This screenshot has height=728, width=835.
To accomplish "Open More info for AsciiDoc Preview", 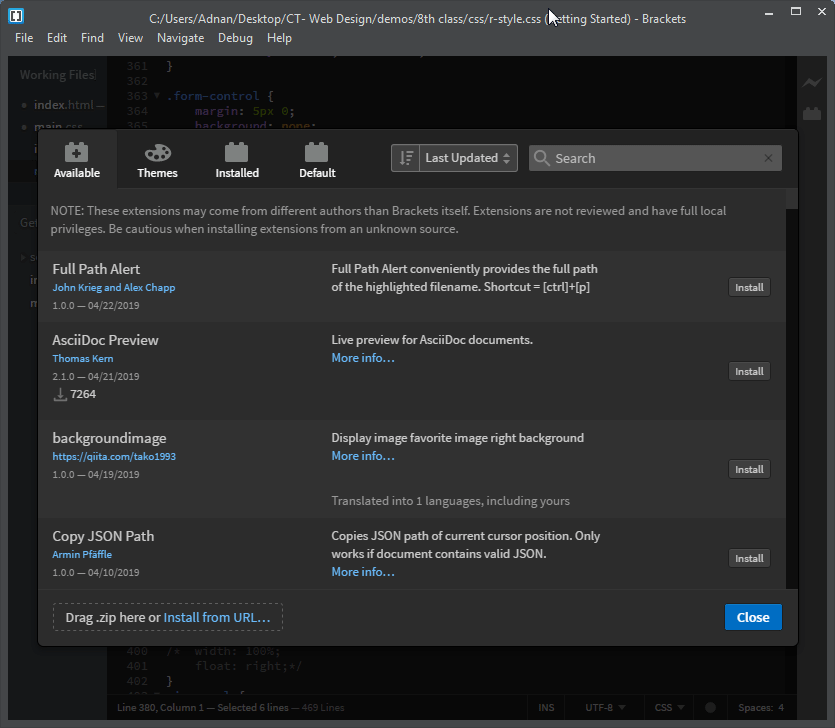I will tap(363, 358).
